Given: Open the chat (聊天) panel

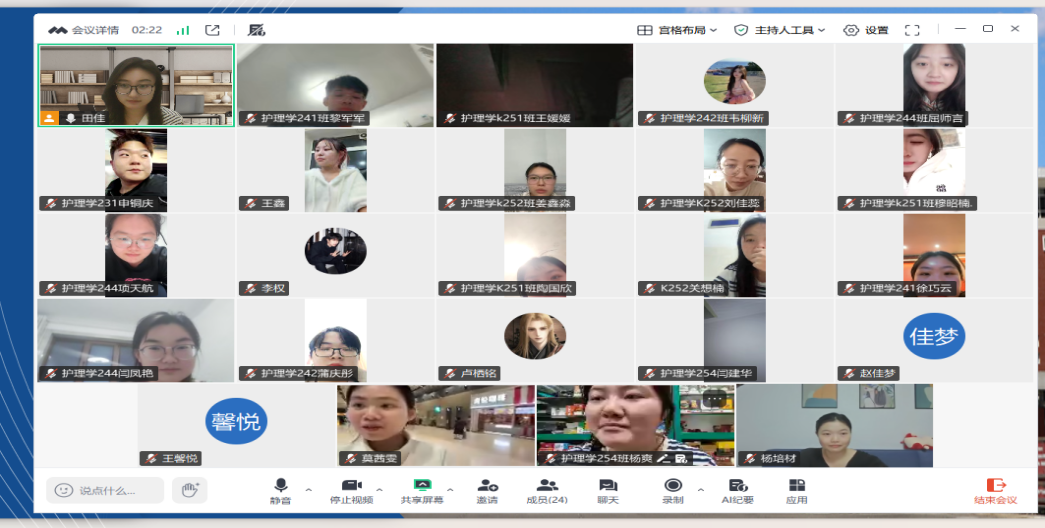Looking at the screenshot, I should tap(608, 490).
